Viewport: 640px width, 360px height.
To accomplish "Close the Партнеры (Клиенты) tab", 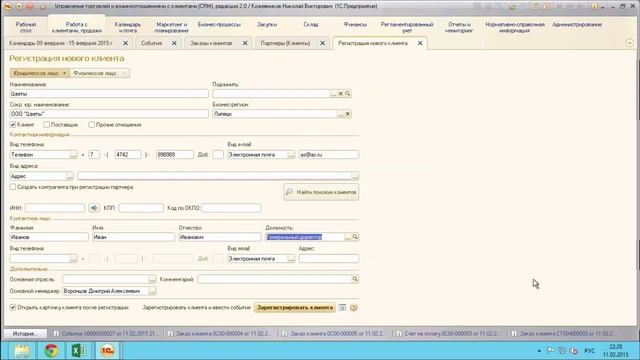I will (x=322, y=43).
